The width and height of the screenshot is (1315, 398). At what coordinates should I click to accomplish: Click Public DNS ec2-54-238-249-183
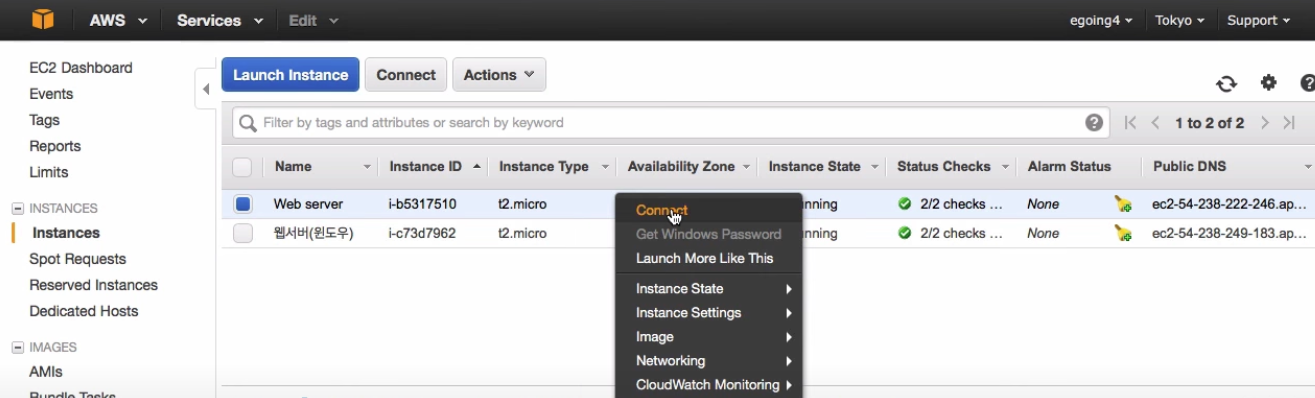click(1229, 233)
